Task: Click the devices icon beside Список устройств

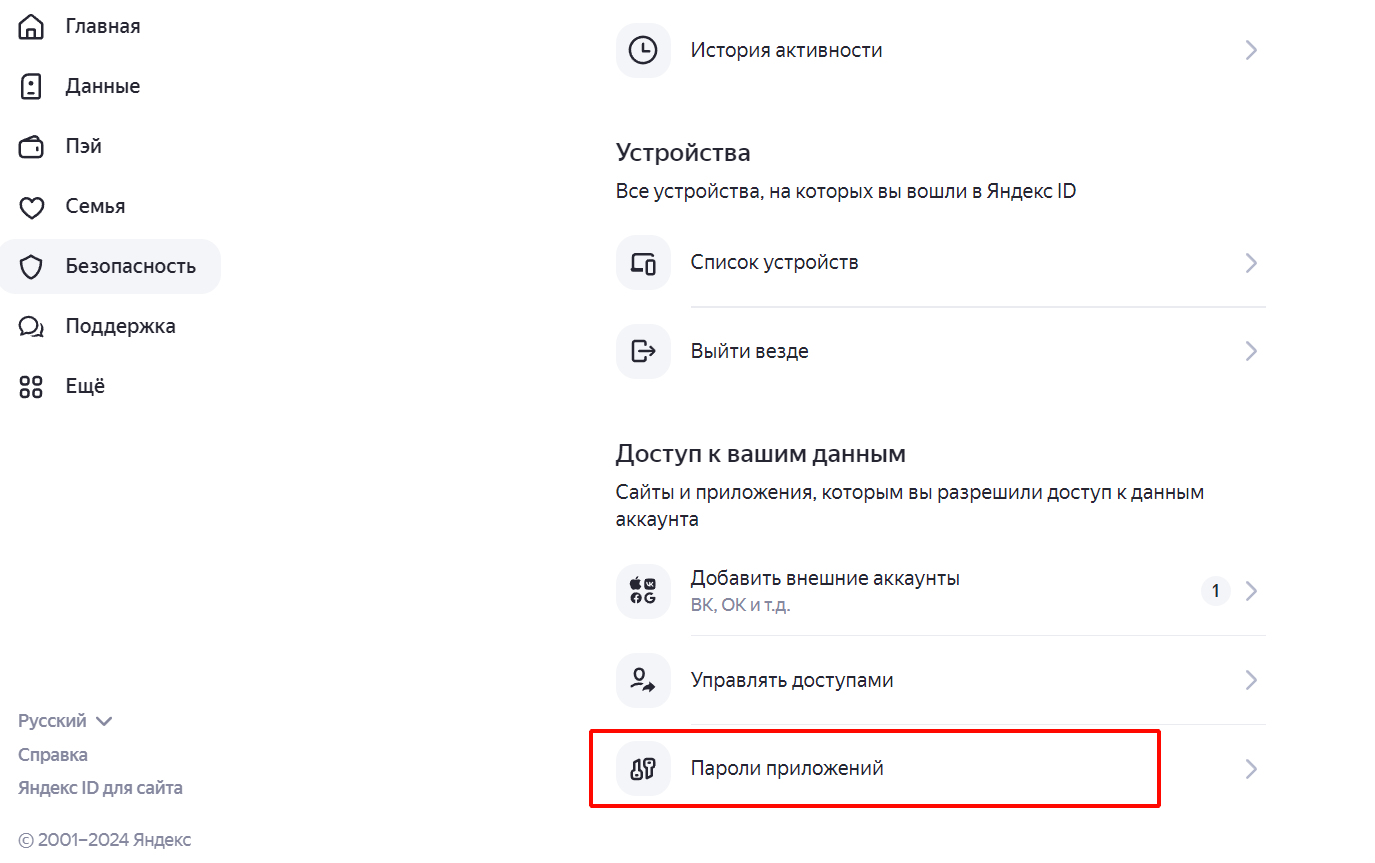Action: (x=643, y=263)
